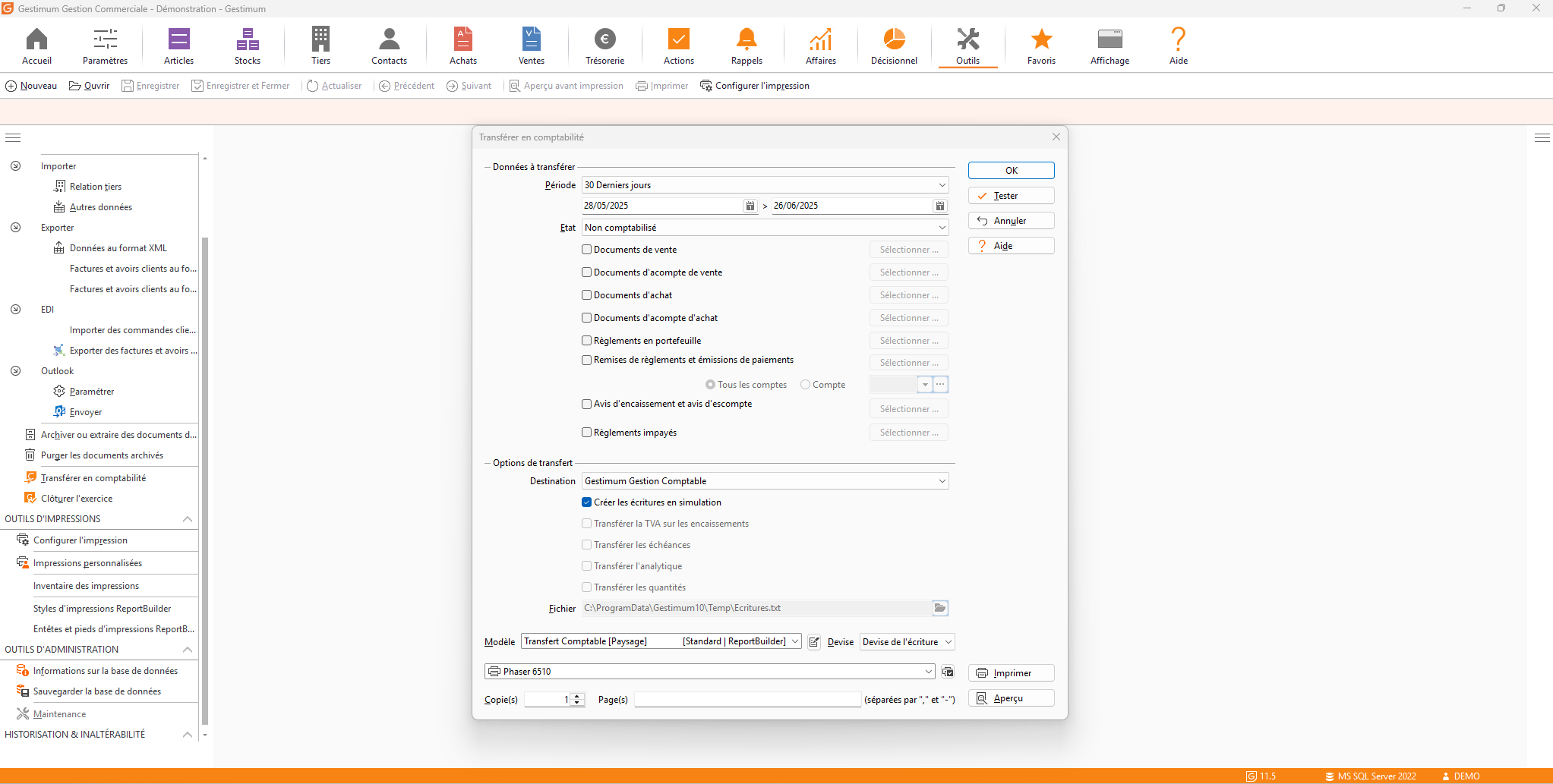Check Avis d'encaissement et avis d'escompte
This screenshot has height=784, width=1553.
(x=586, y=404)
